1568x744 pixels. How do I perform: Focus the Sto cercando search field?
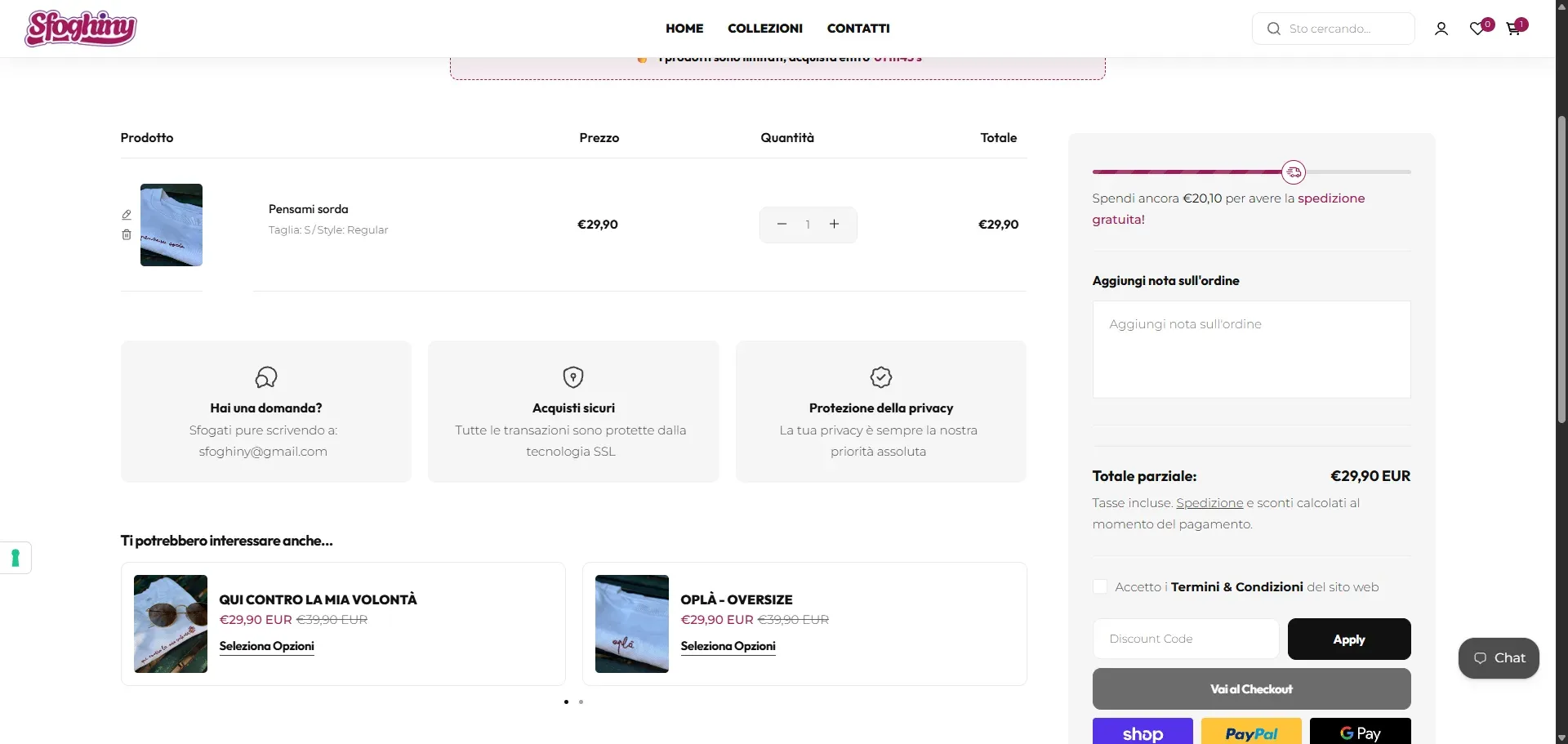(x=1334, y=29)
